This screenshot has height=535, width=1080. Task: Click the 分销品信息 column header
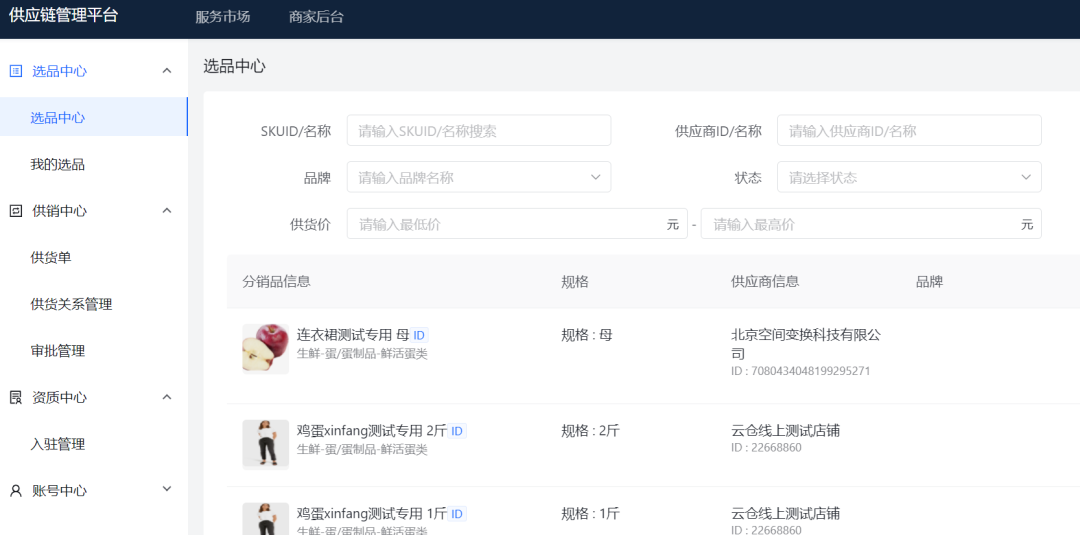click(x=276, y=281)
